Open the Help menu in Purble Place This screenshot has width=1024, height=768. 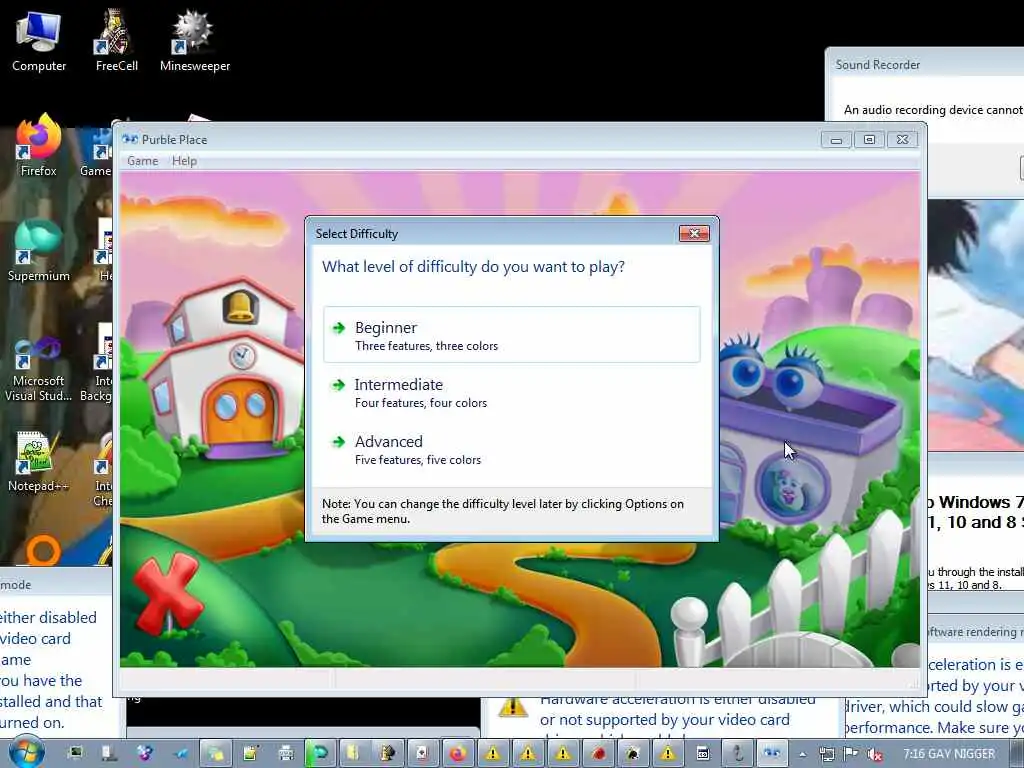coord(184,161)
